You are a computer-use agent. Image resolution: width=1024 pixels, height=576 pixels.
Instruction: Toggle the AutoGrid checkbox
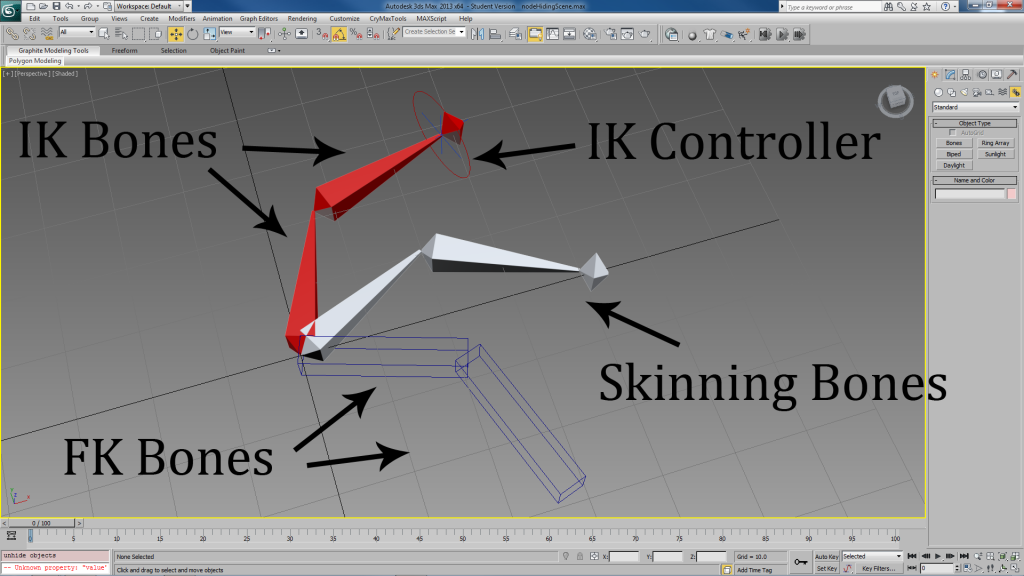(951, 132)
